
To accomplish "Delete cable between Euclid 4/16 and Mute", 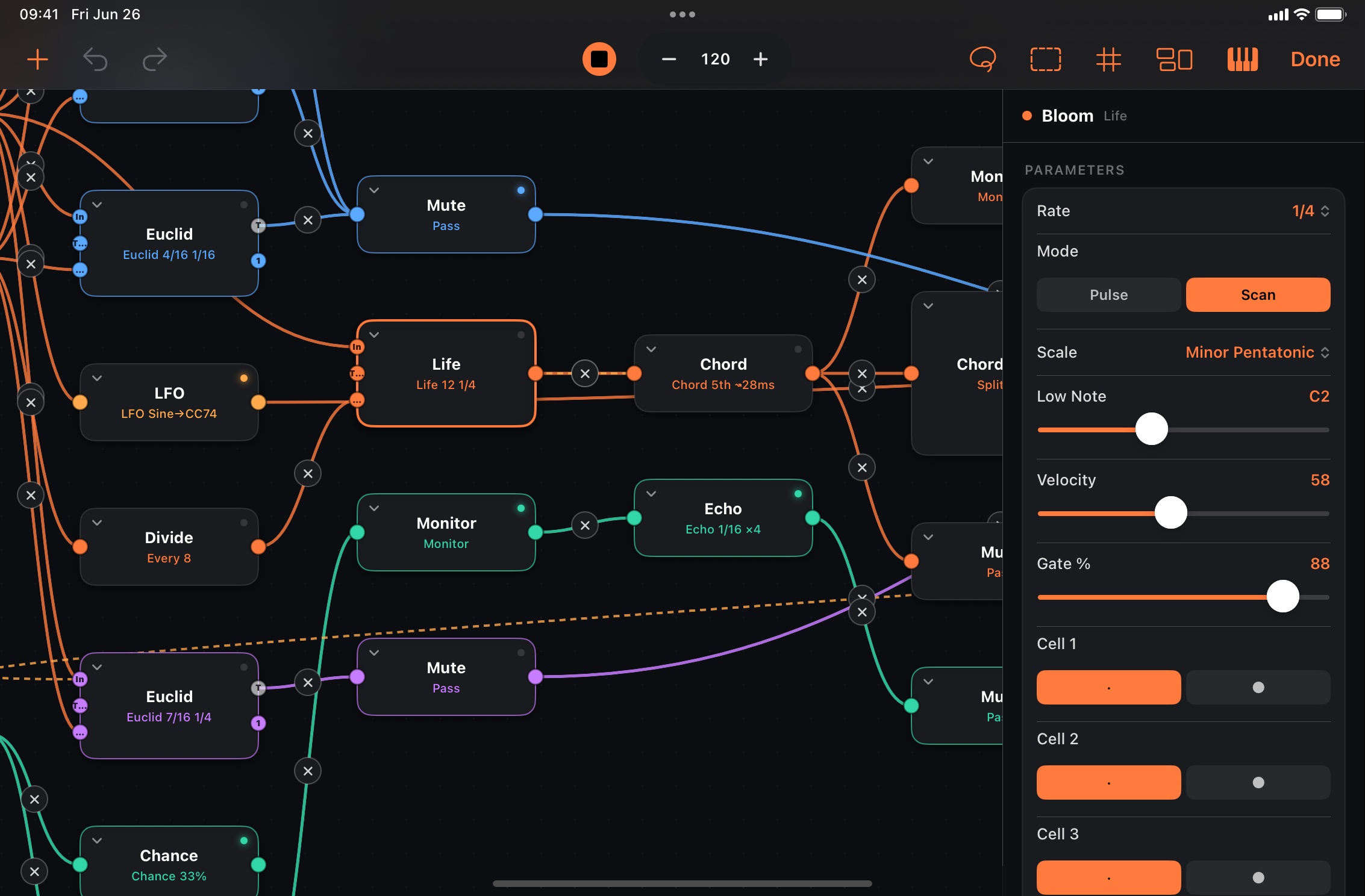I will coord(308,220).
